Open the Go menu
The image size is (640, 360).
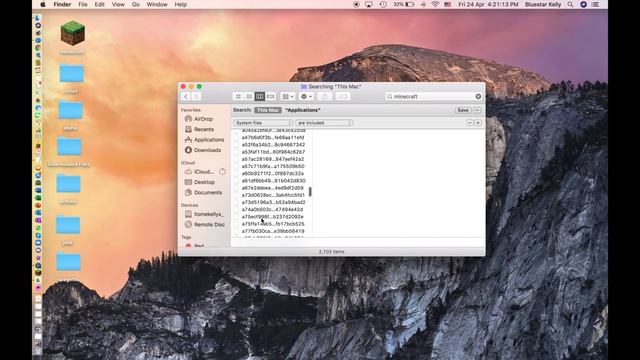[x=136, y=4]
